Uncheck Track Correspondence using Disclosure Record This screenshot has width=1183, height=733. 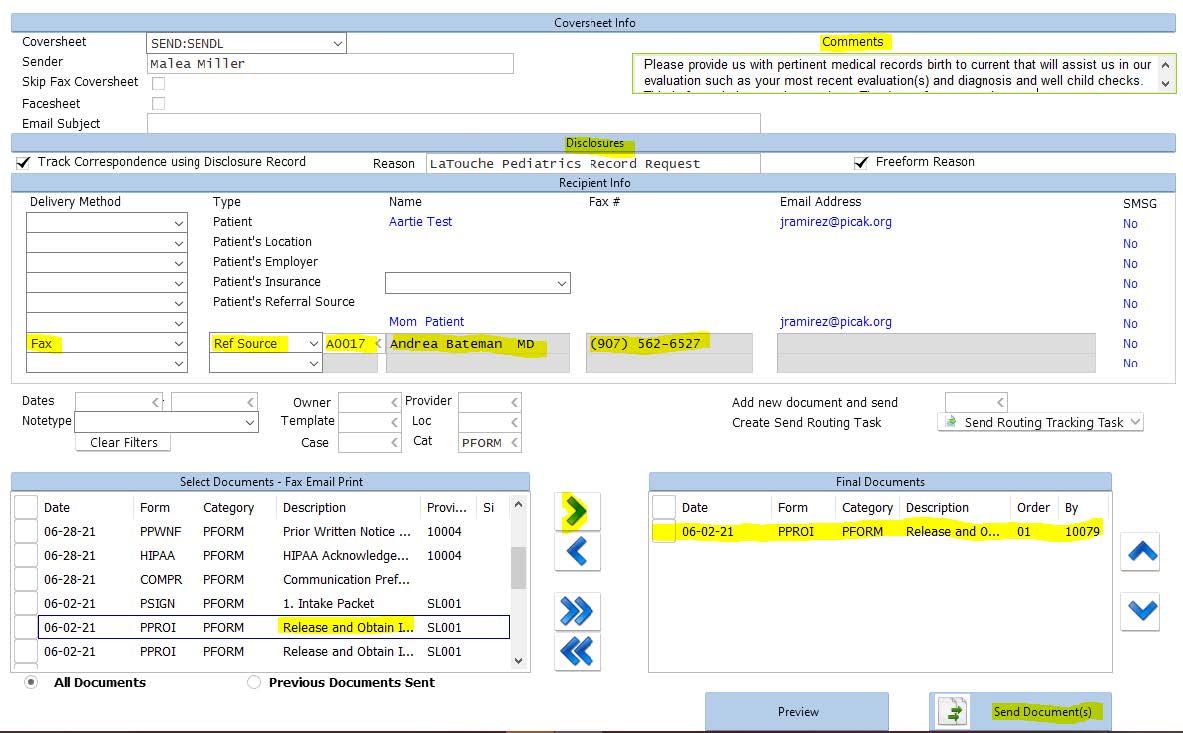(x=23, y=162)
